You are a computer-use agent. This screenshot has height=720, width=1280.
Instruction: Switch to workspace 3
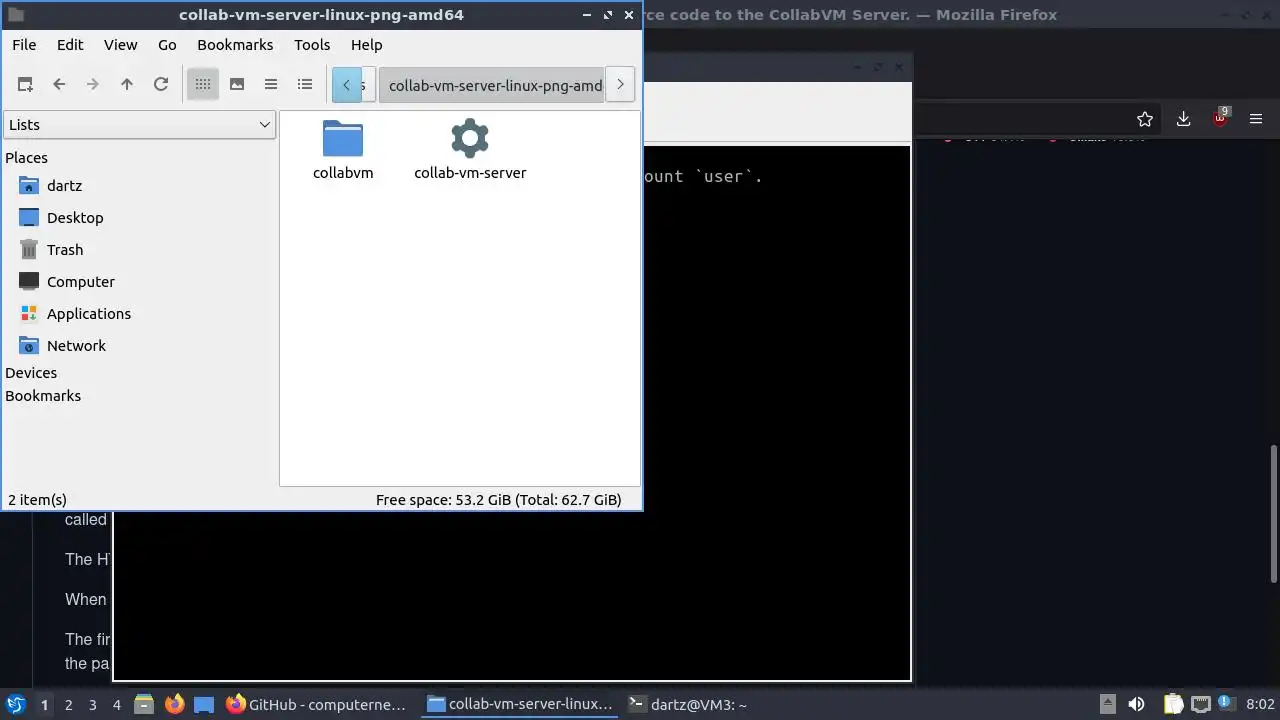tap(93, 705)
